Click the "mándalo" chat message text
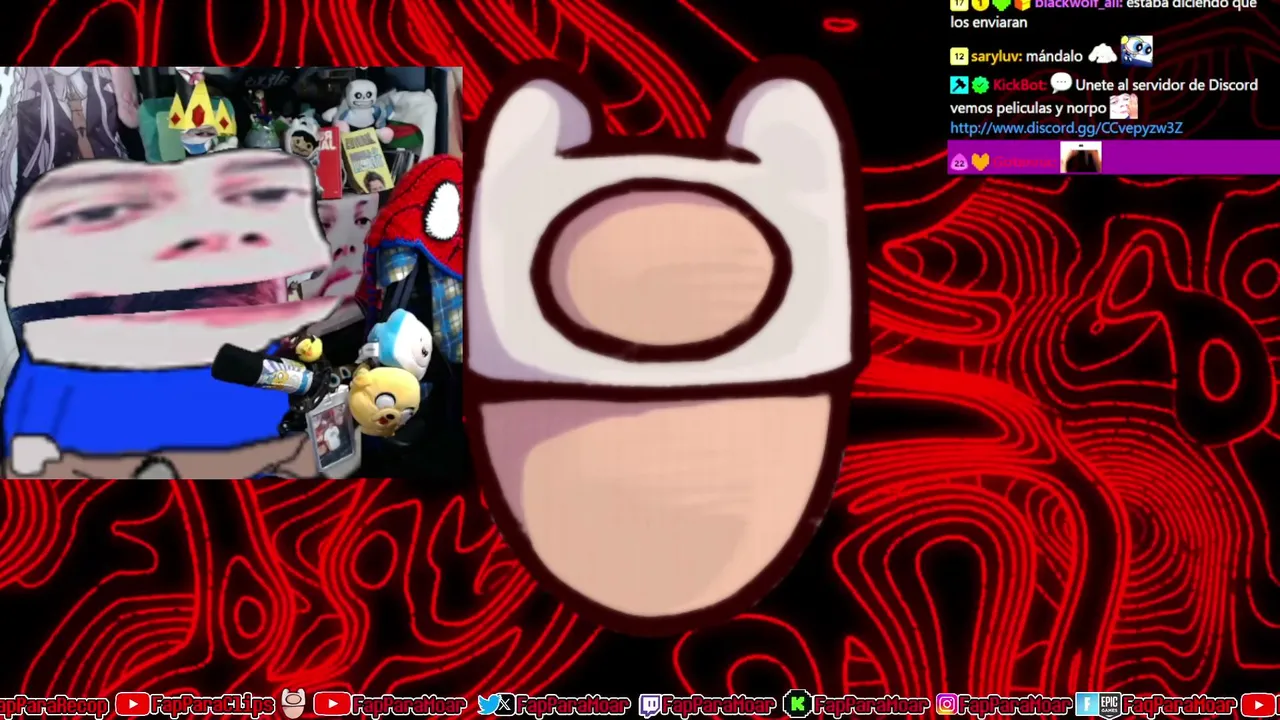The image size is (1280, 720). [1054, 56]
